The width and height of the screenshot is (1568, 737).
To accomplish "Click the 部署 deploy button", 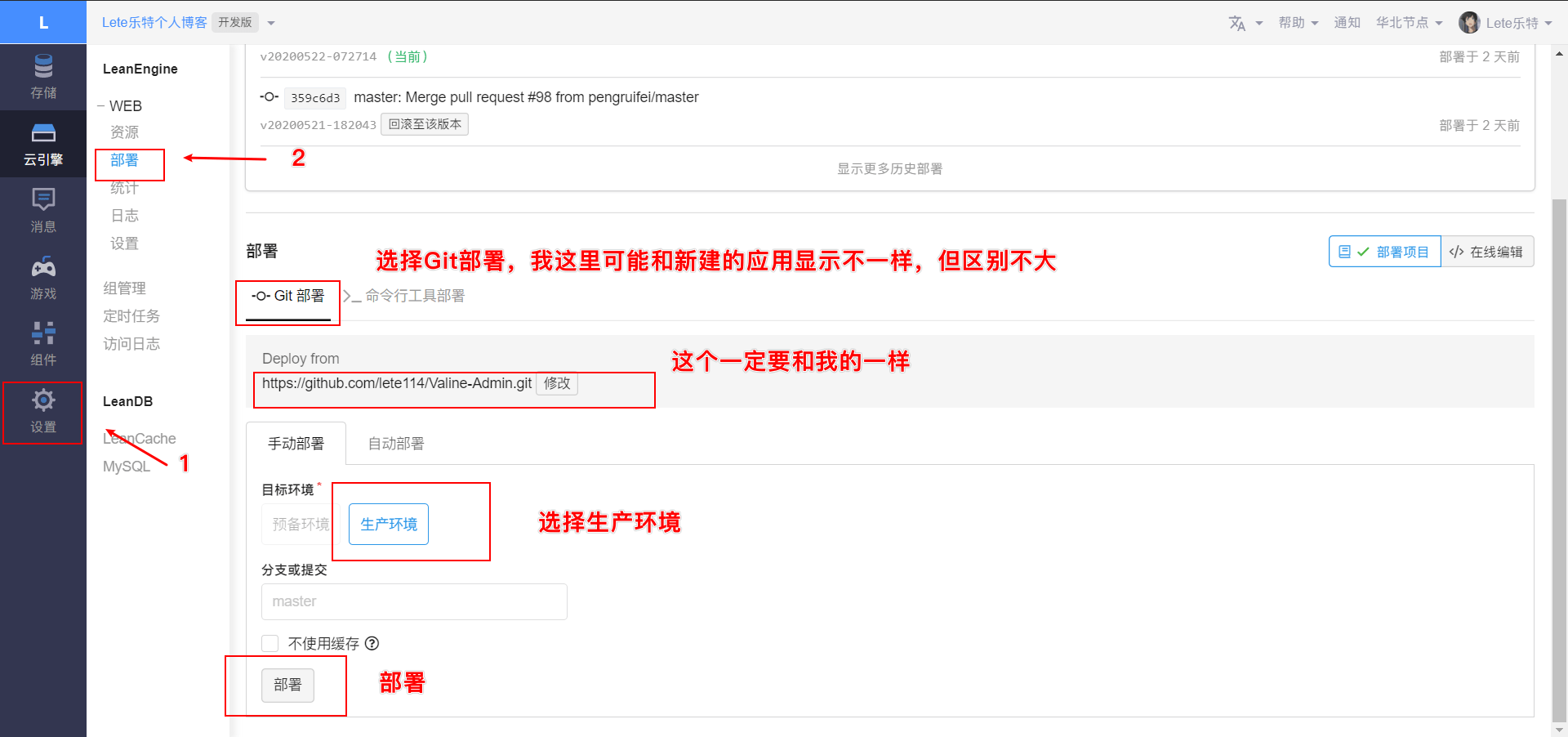I will 287,685.
